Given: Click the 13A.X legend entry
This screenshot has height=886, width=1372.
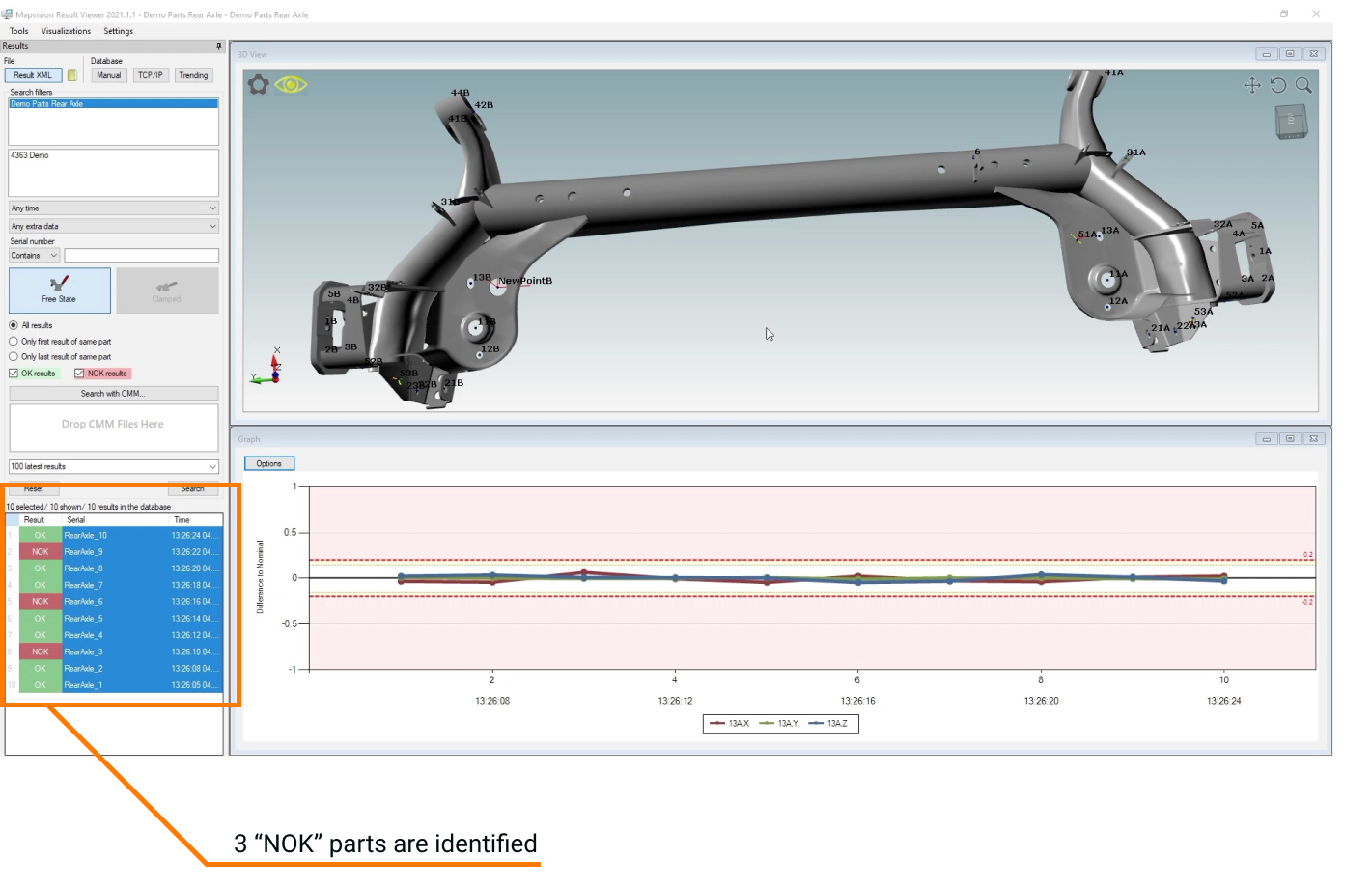Looking at the screenshot, I should (730, 723).
